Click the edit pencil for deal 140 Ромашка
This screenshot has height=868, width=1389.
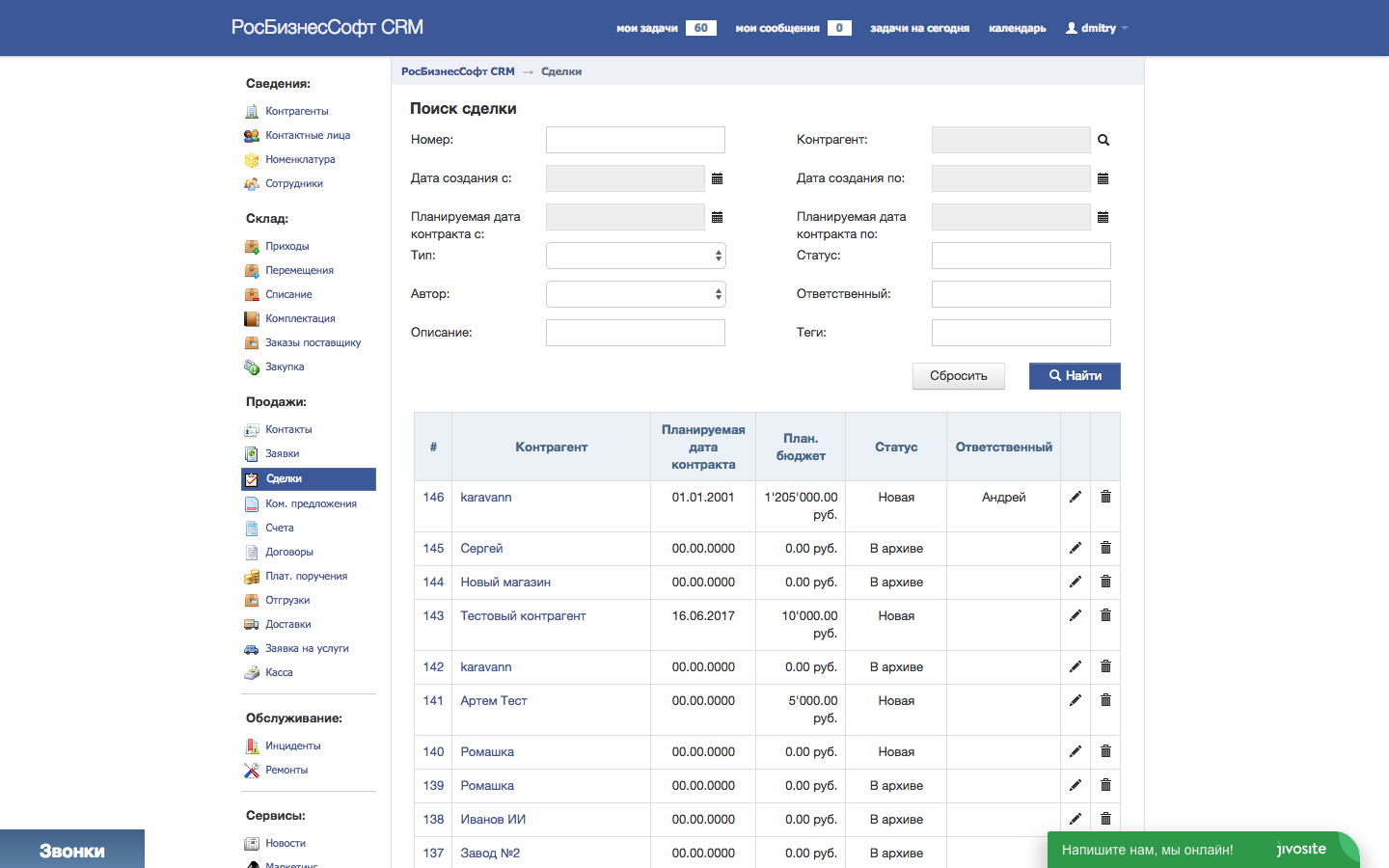(x=1075, y=750)
